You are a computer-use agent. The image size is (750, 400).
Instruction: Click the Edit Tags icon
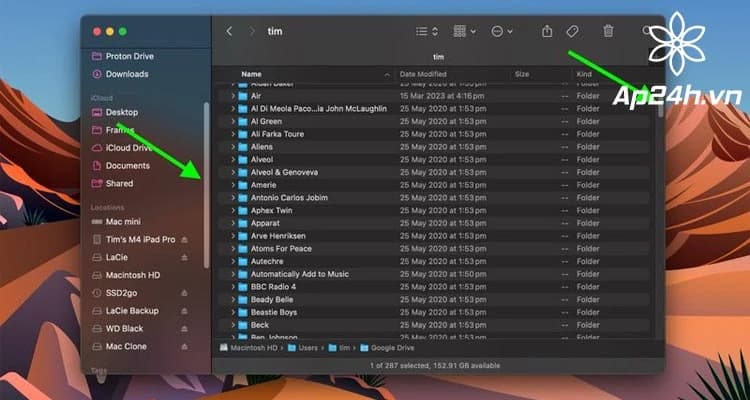click(572, 32)
